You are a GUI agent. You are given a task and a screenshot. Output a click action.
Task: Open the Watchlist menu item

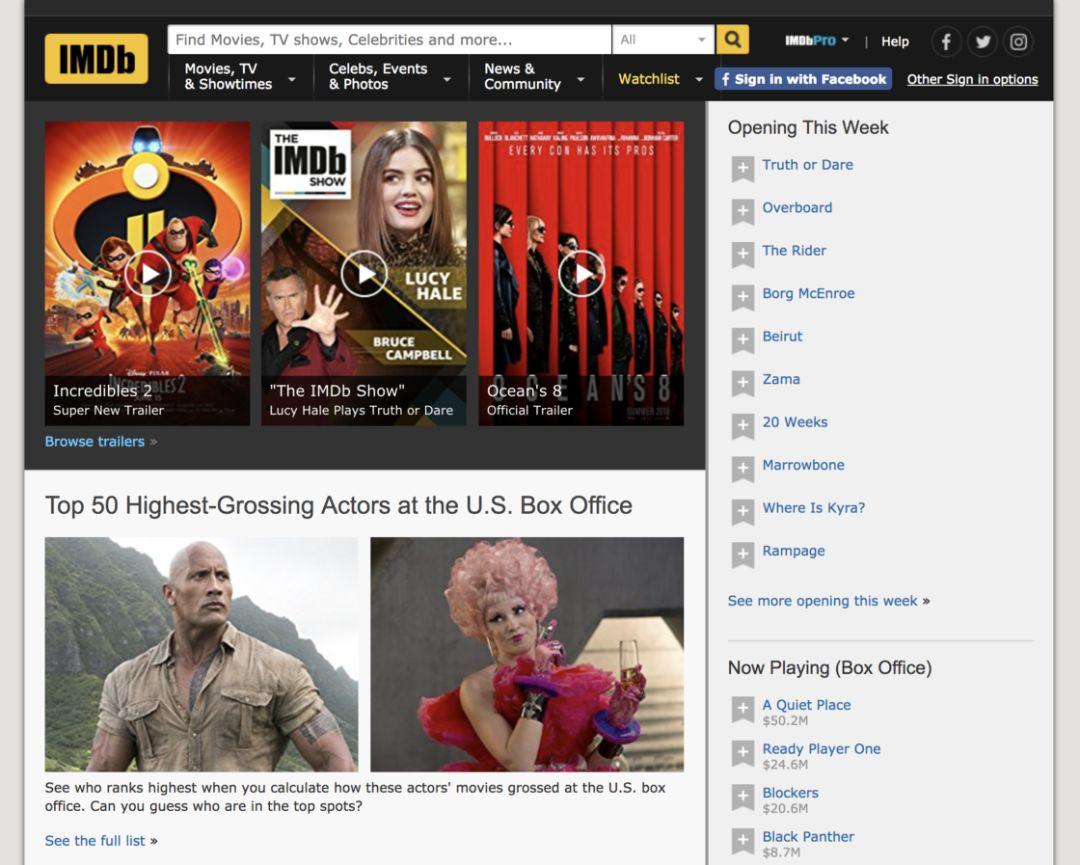648,79
